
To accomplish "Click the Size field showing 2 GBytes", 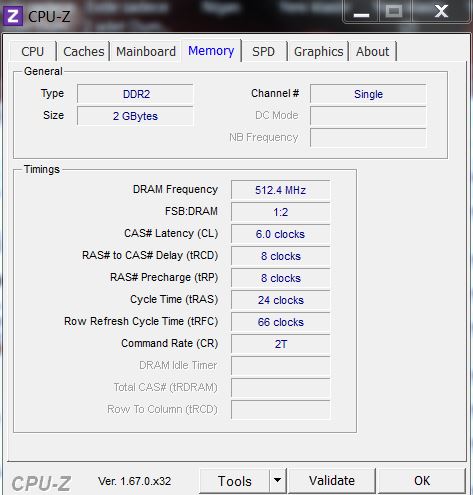I will click(x=135, y=116).
